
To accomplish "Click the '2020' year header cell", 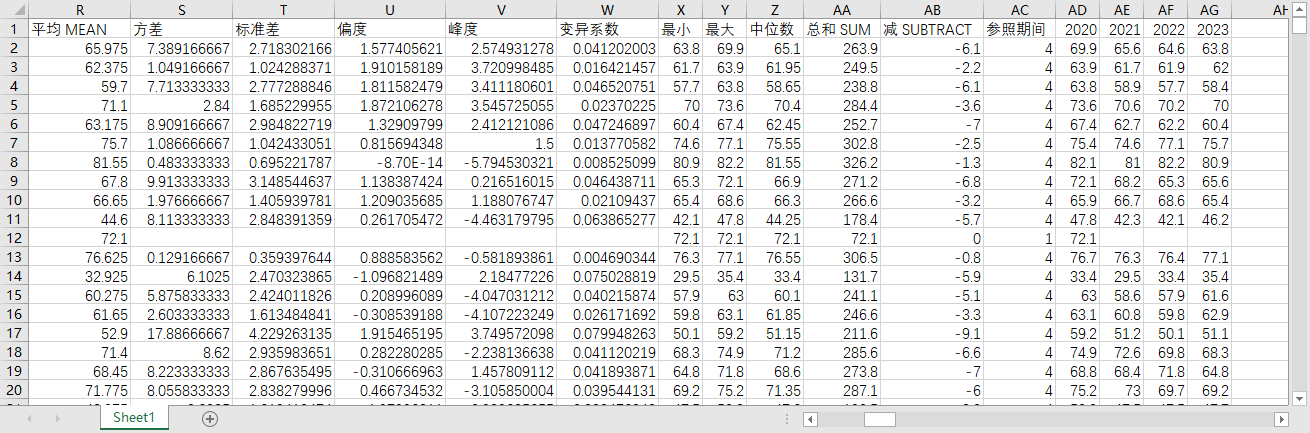I will click(x=1077, y=29).
